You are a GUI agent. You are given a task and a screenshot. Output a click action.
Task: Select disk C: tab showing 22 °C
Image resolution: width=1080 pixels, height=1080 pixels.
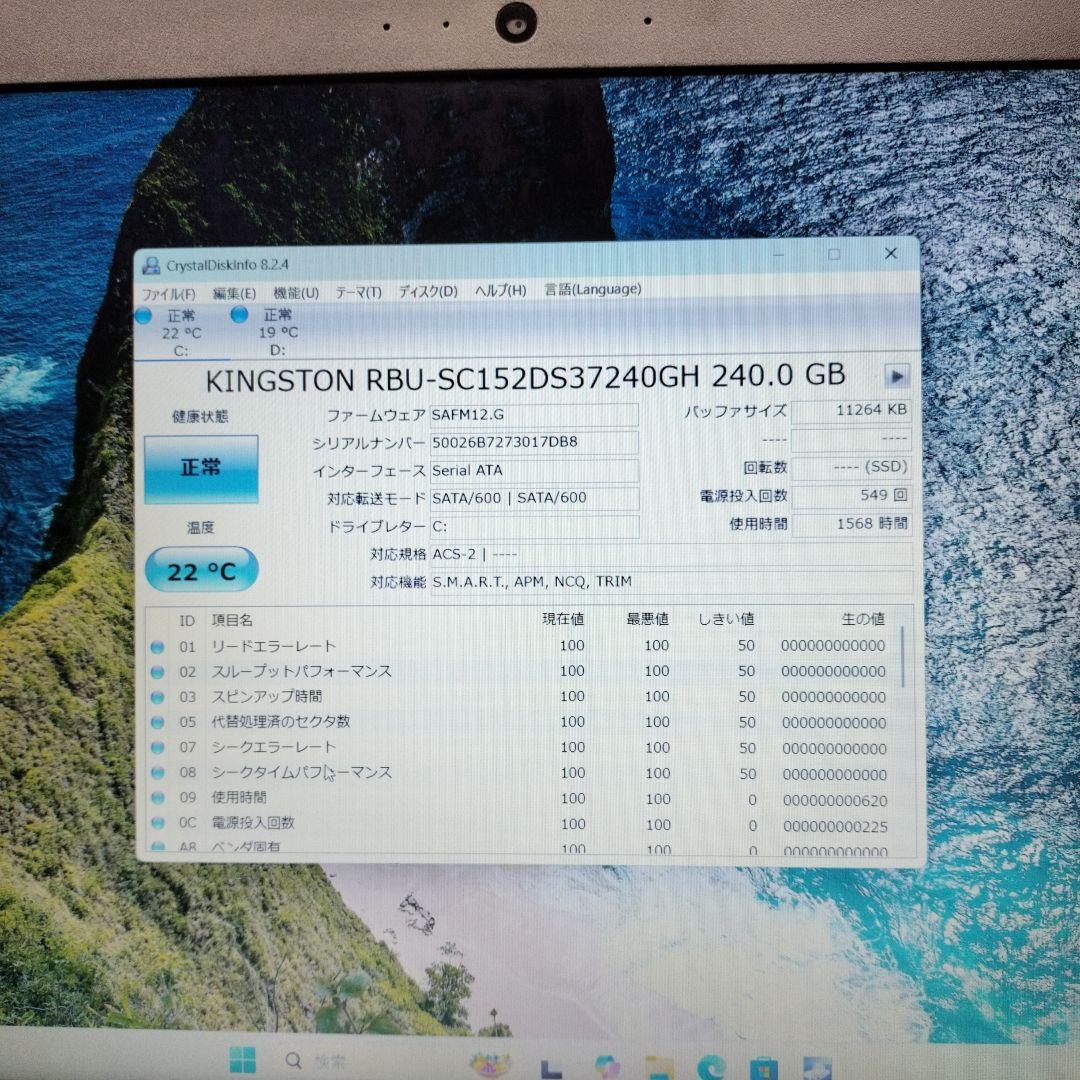tap(181, 333)
